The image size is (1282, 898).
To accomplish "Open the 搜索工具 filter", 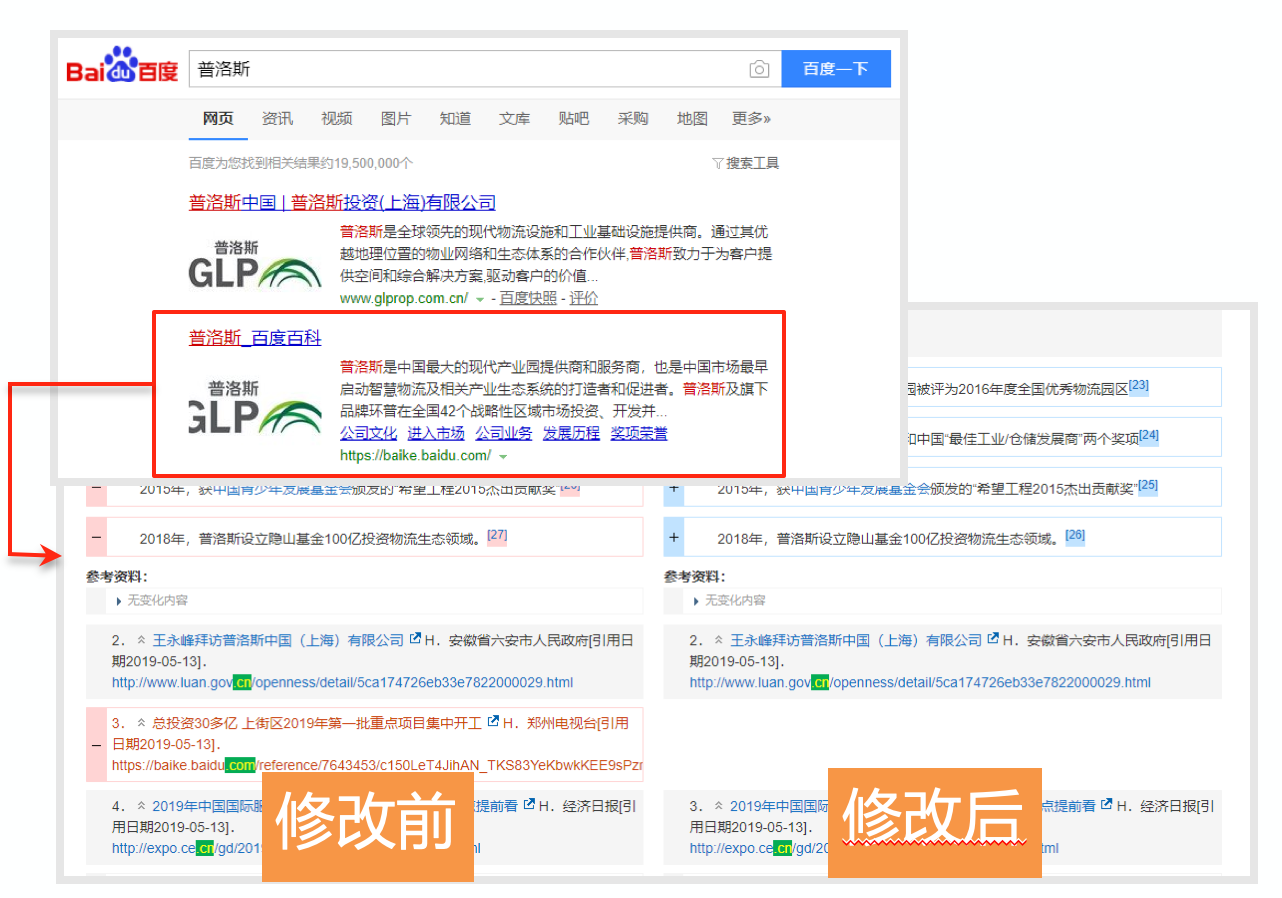I will tap(745, 163).
